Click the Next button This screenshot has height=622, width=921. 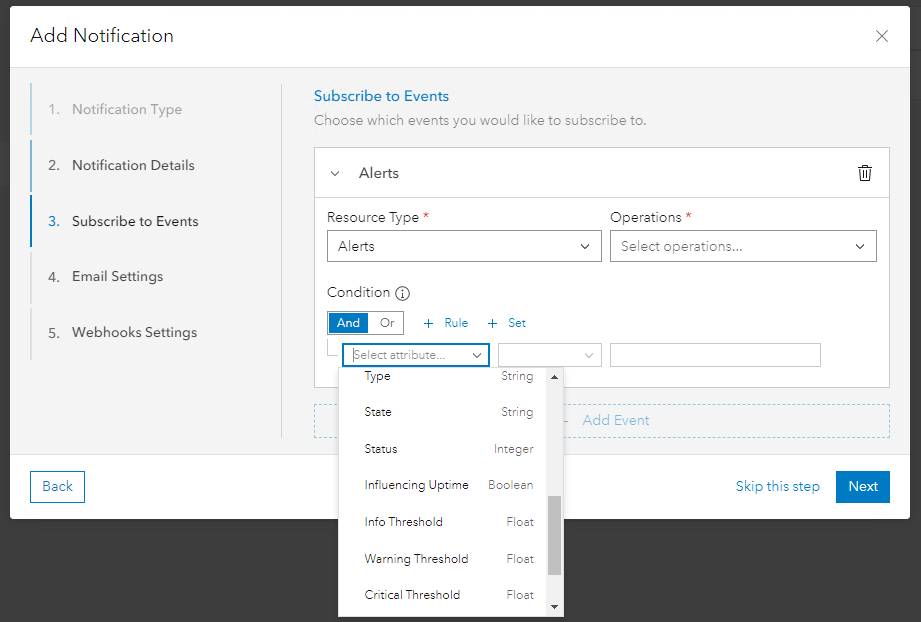coord(862,487)
